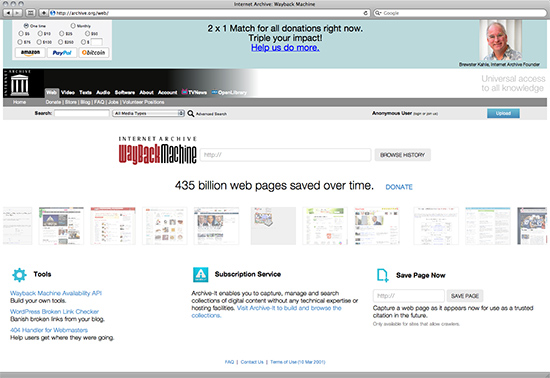Click the globe site icon in address bar
Screen dimensions: 550x378
click(x=53, y=13)
